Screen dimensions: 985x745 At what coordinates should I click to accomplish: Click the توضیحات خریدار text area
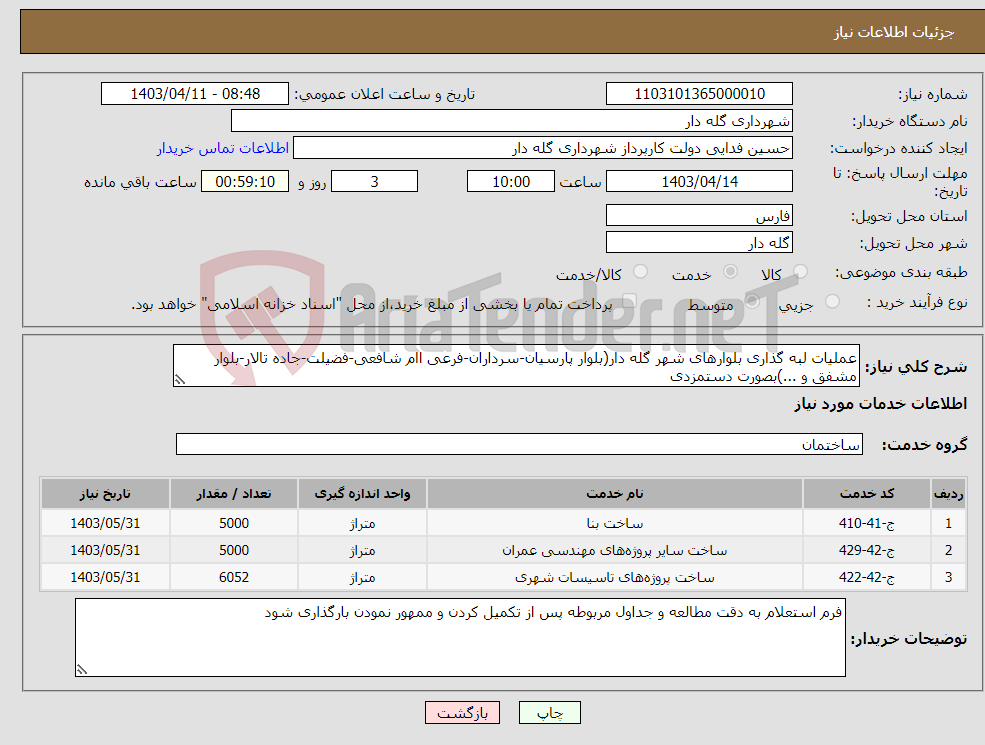(x=460, y=638)
